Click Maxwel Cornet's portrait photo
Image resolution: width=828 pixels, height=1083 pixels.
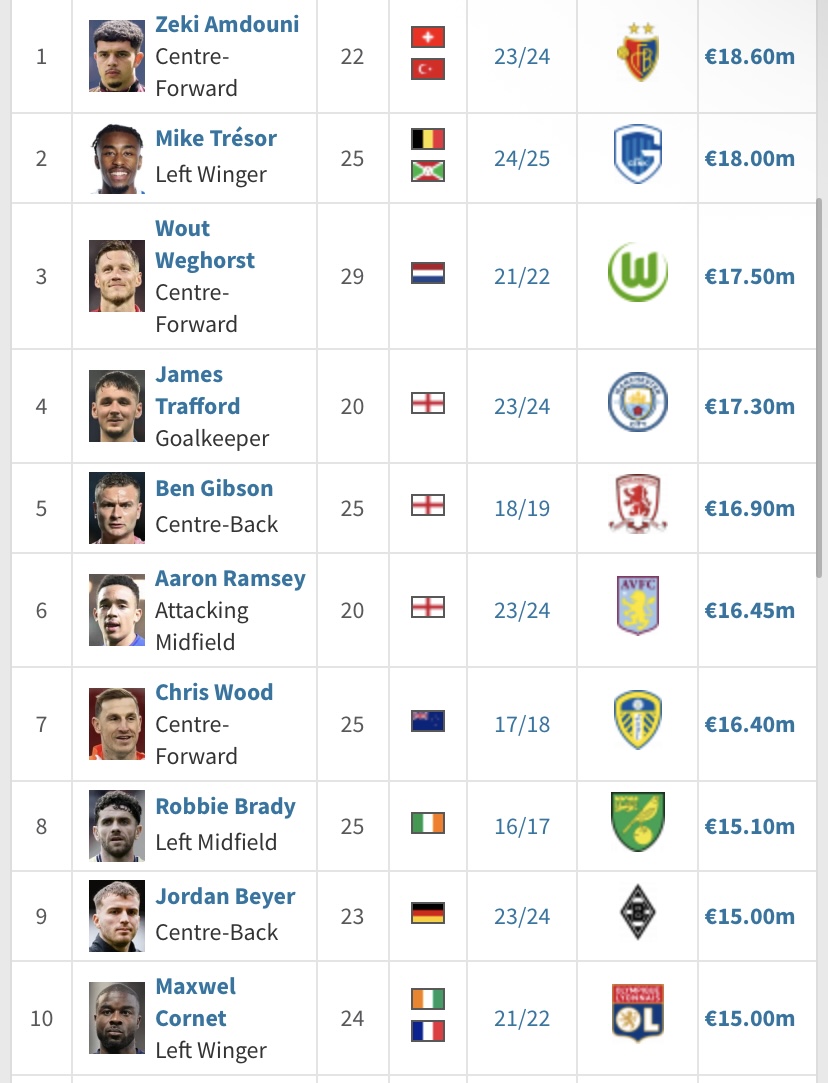pyautogui.click(x=117, y=1017)
